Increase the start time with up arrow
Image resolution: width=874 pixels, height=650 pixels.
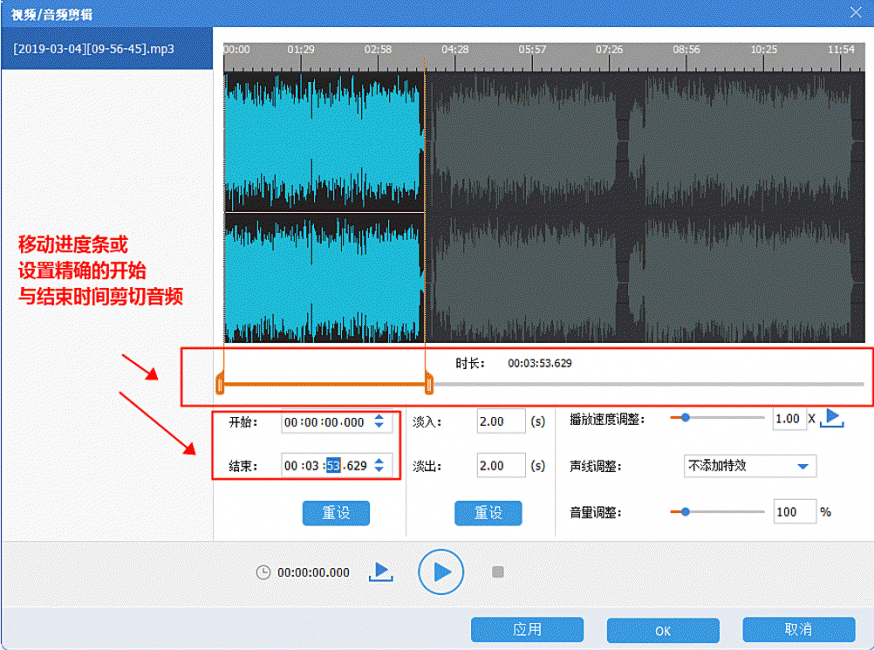tap(379, 417)
